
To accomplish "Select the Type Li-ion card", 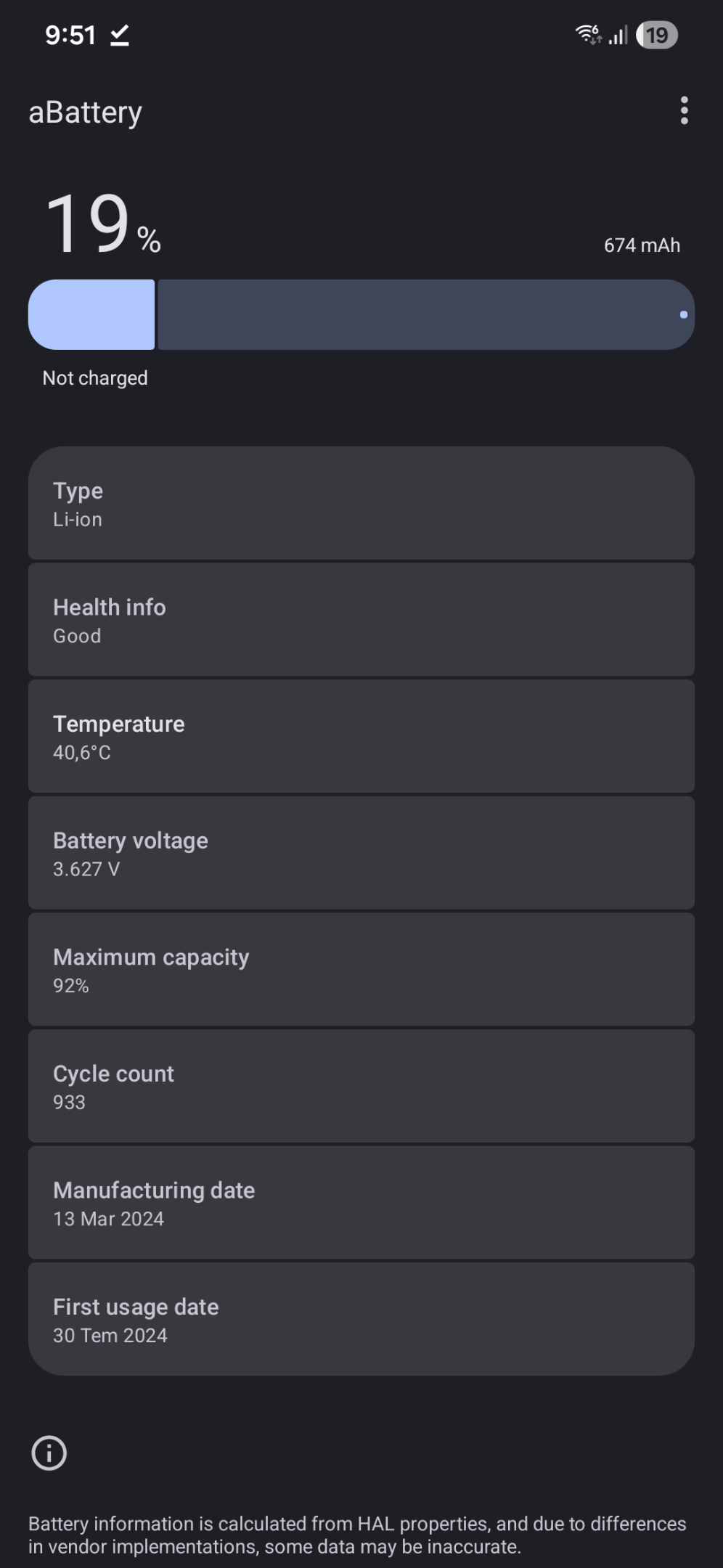I will 361,503.
